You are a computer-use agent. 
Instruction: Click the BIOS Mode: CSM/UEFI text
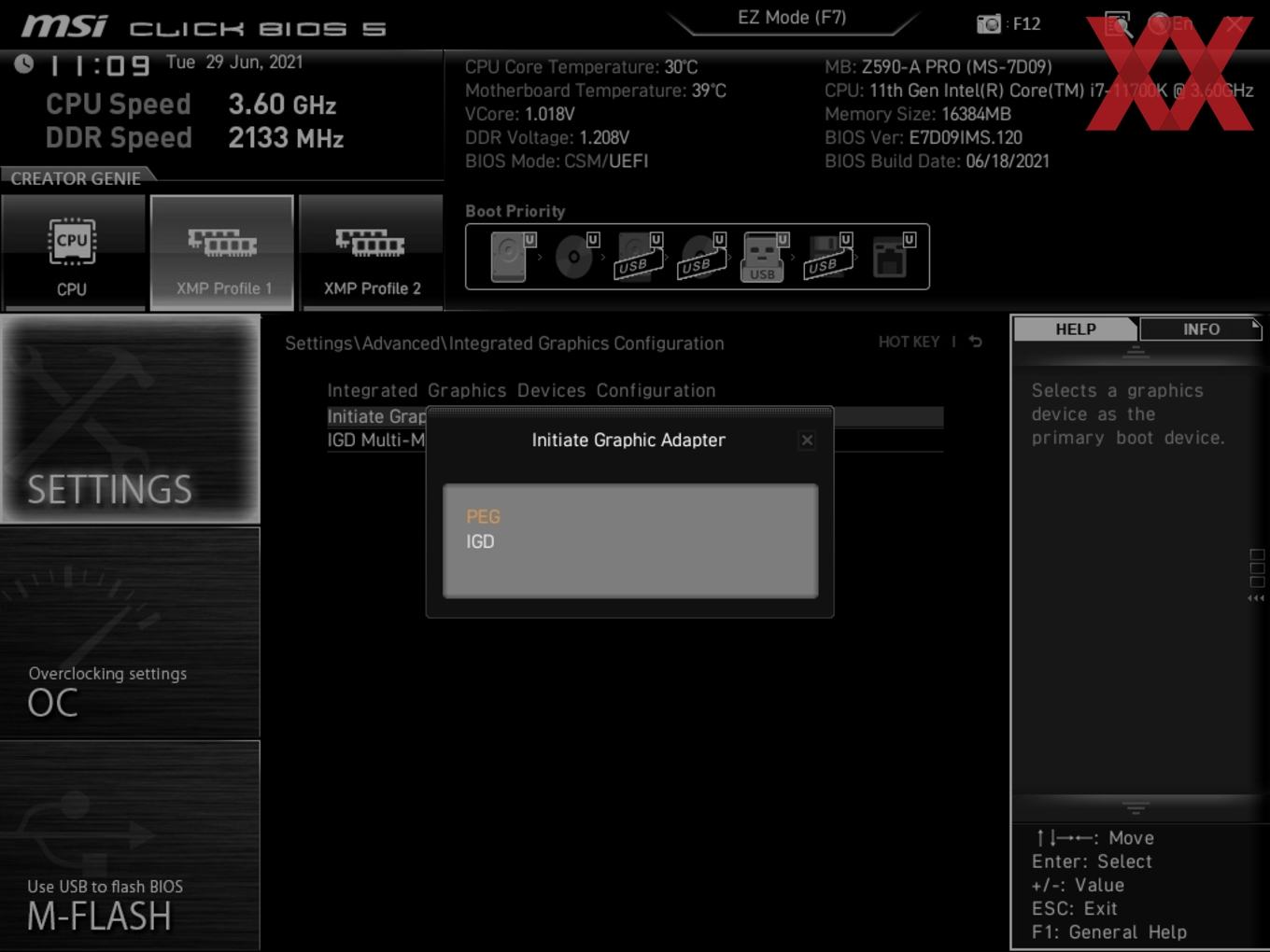[x=557, y=161]
